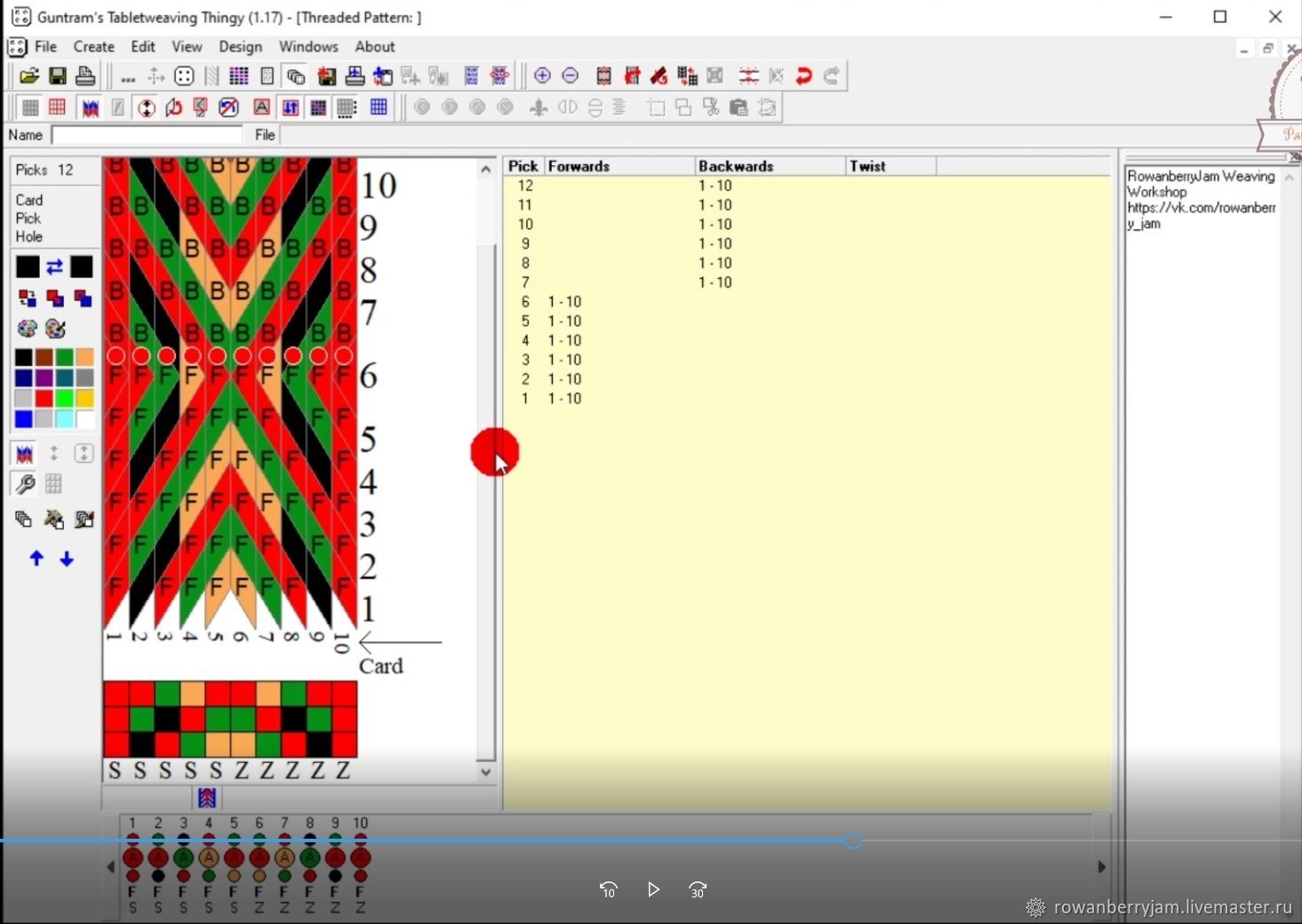This screenshot has height=924, width=1302.
Task: Click the rewind 10 seconds button
Action: 609,889
